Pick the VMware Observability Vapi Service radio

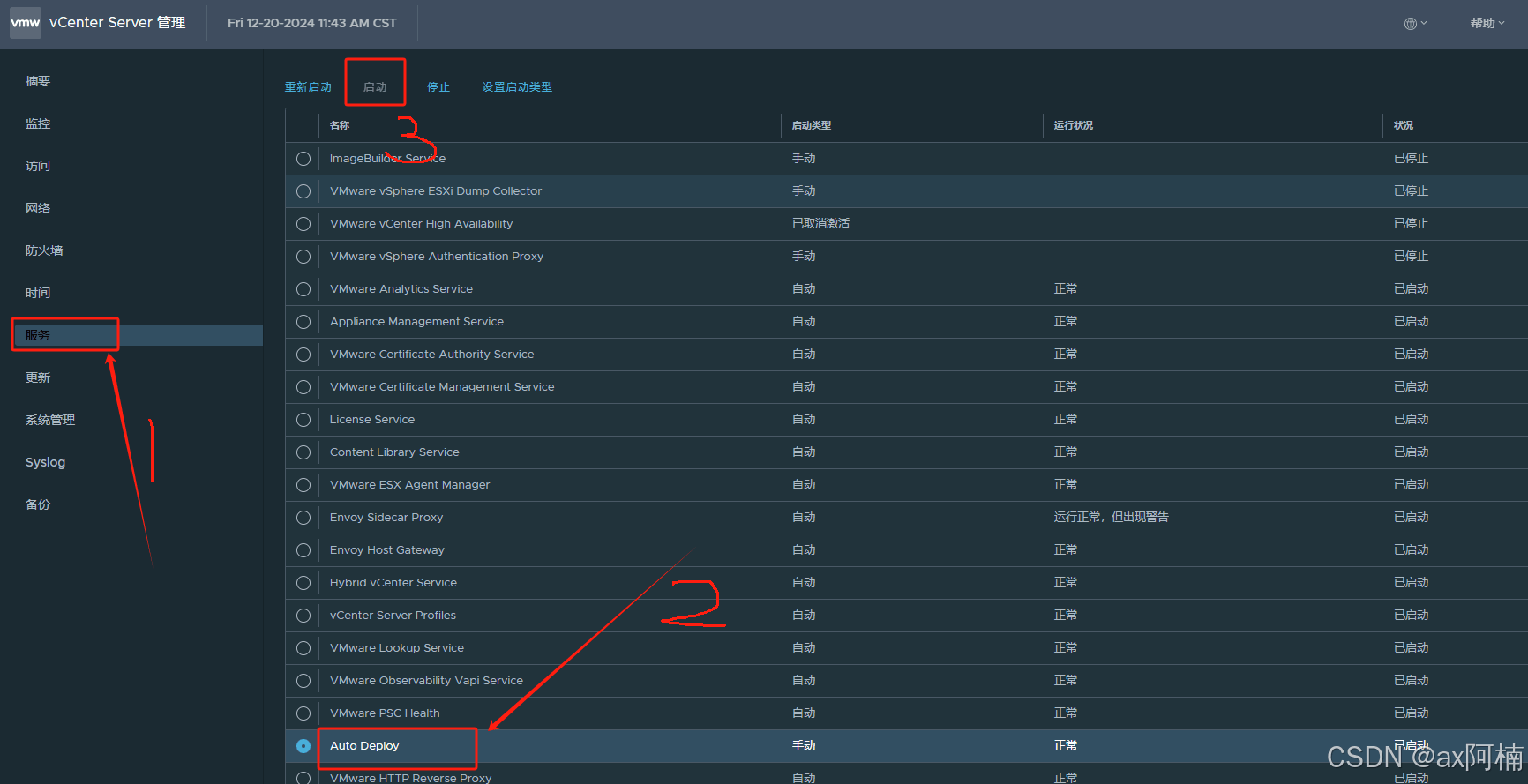click(x=303, y=681)
